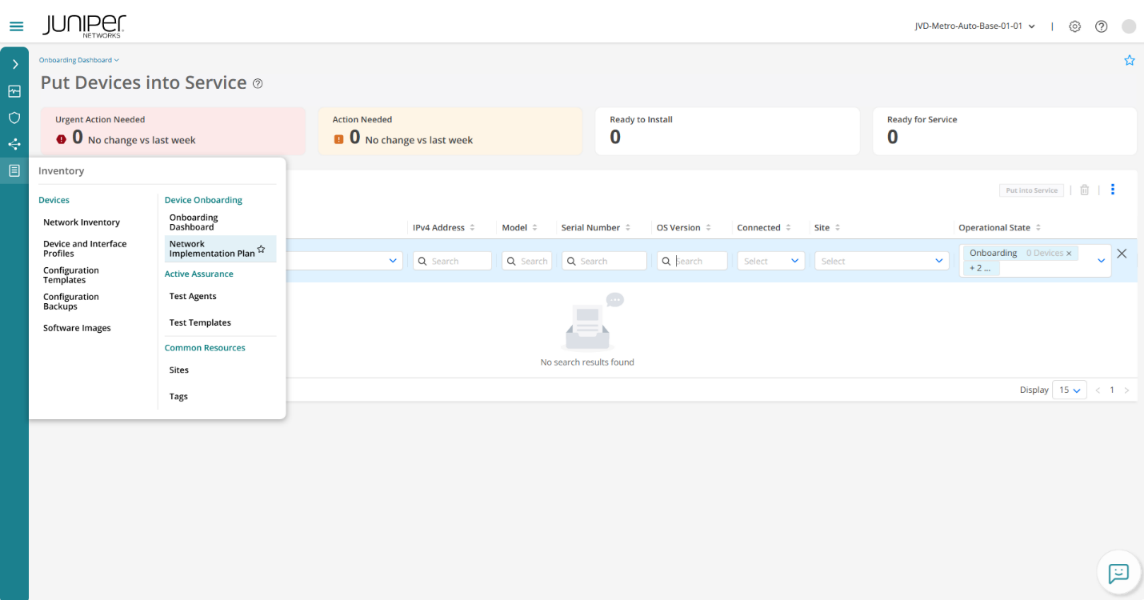Open the hamburger main menu

point(16,26)
